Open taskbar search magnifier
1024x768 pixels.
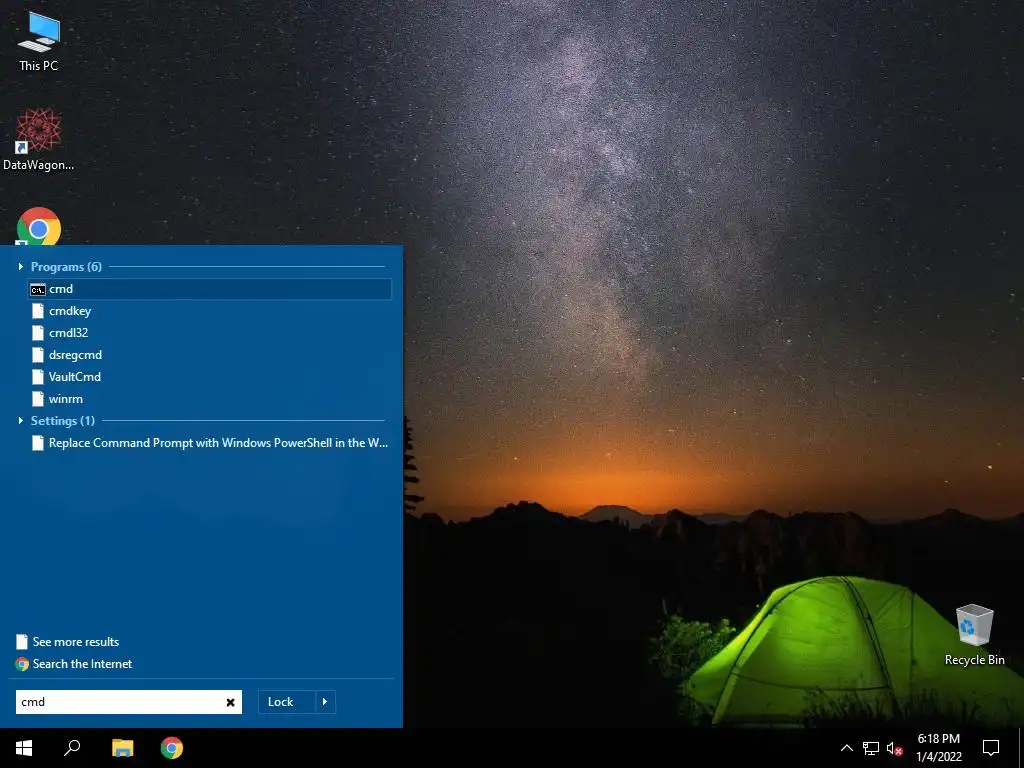(x=72, y=748)
